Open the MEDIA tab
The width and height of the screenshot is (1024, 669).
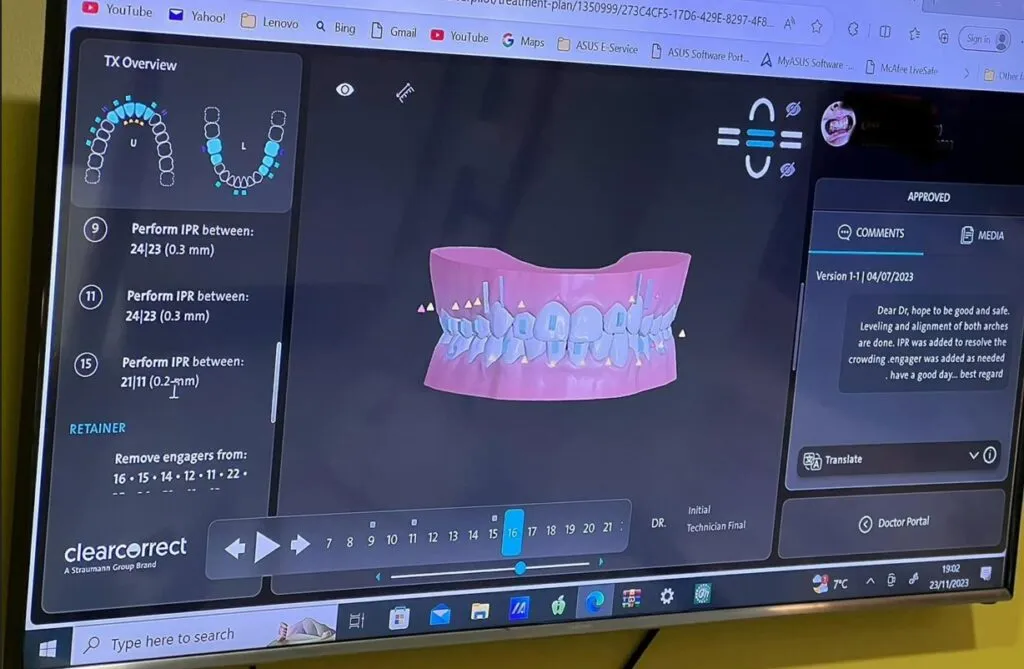[982, 235]
